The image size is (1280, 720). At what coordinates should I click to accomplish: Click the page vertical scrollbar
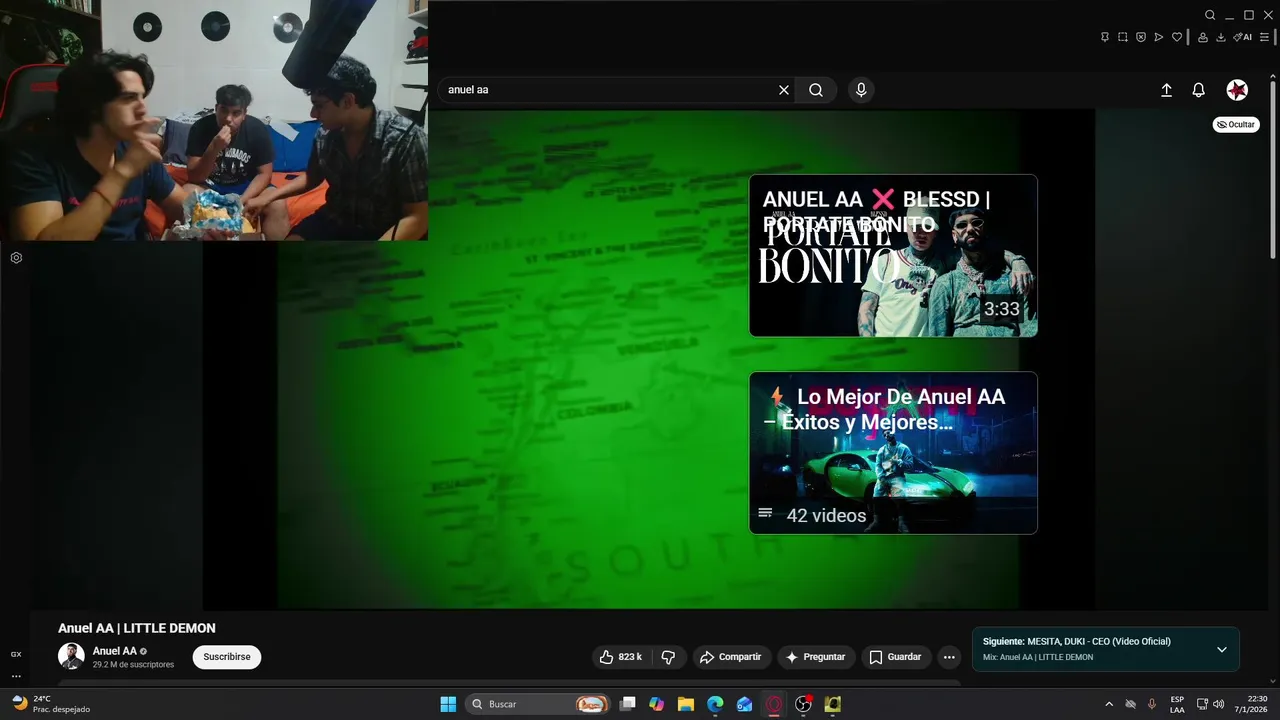click(x=1273, y=170)
